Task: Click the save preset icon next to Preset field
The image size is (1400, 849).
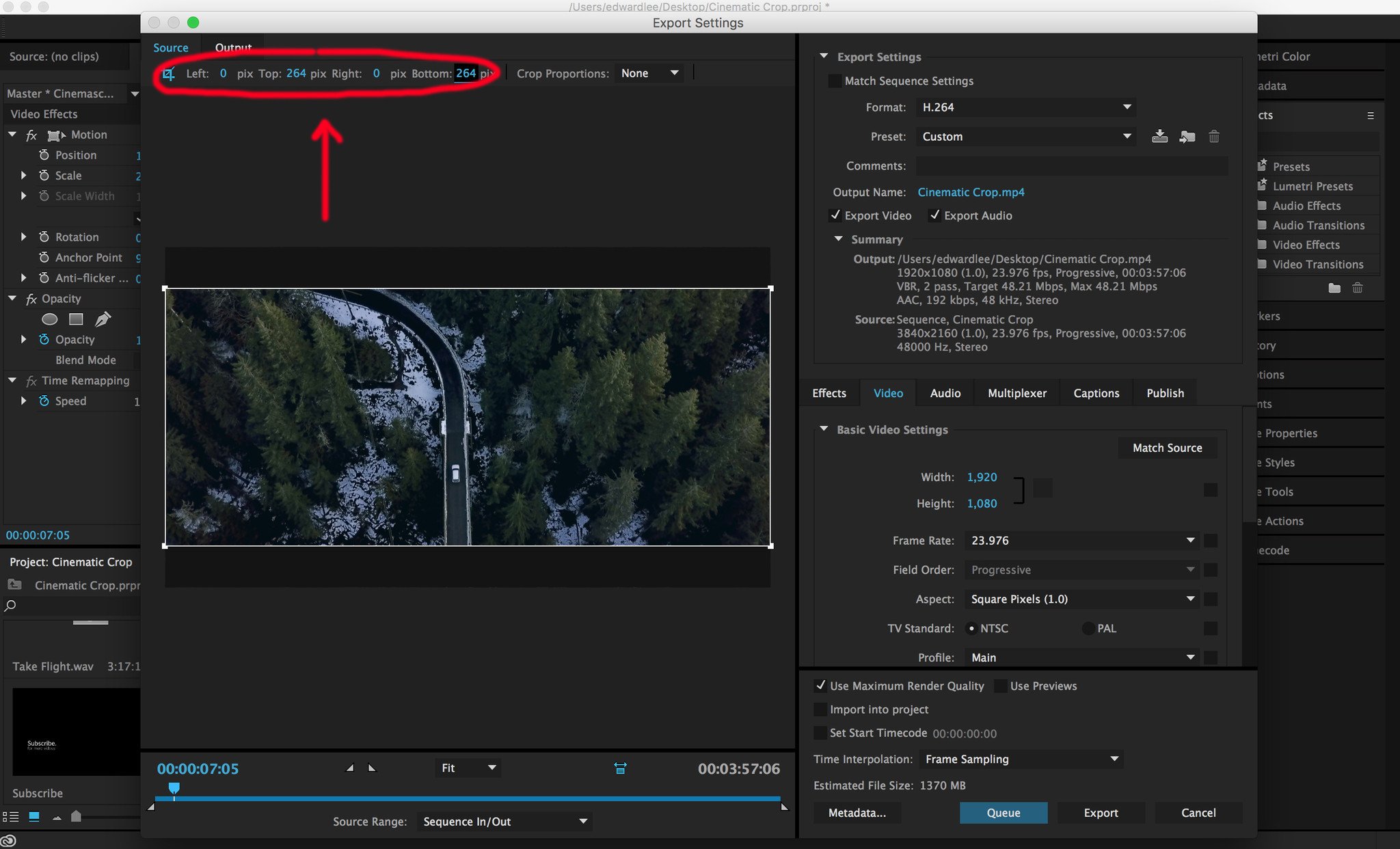Action: 1158,137
